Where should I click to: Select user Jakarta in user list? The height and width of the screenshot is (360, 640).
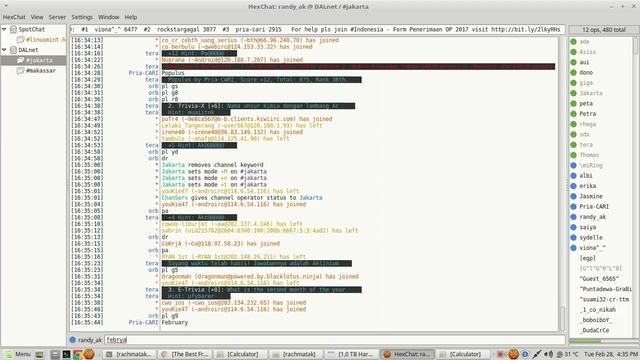click(x=591, y=93)
